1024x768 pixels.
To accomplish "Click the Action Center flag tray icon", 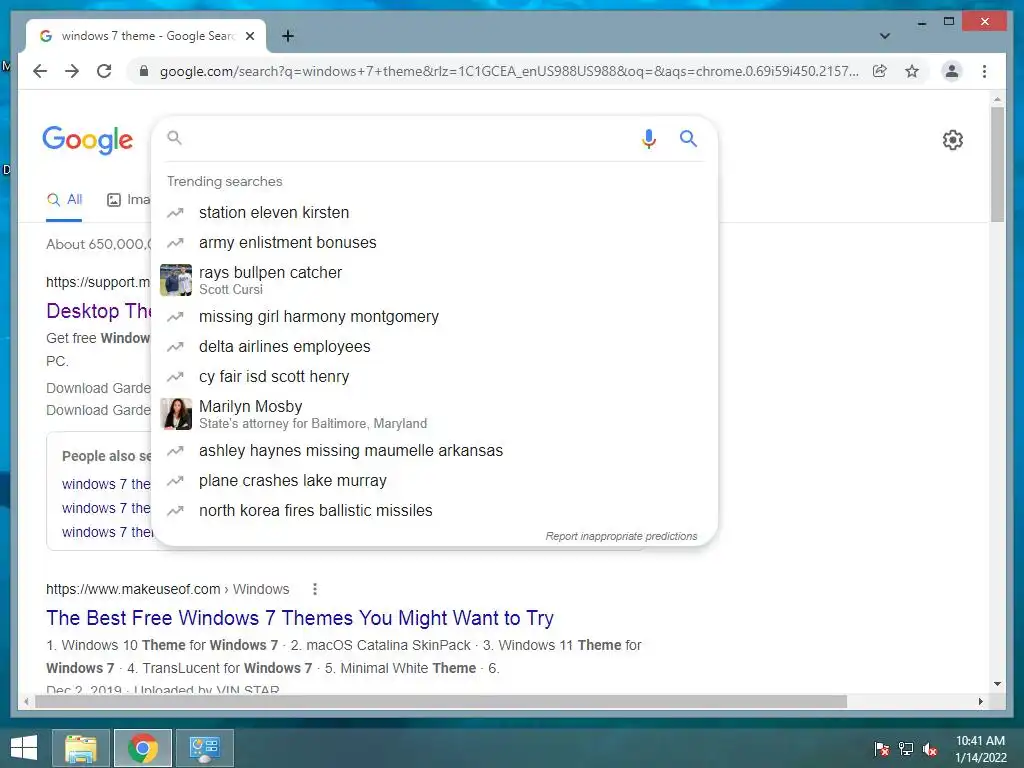I will [882, 748].
